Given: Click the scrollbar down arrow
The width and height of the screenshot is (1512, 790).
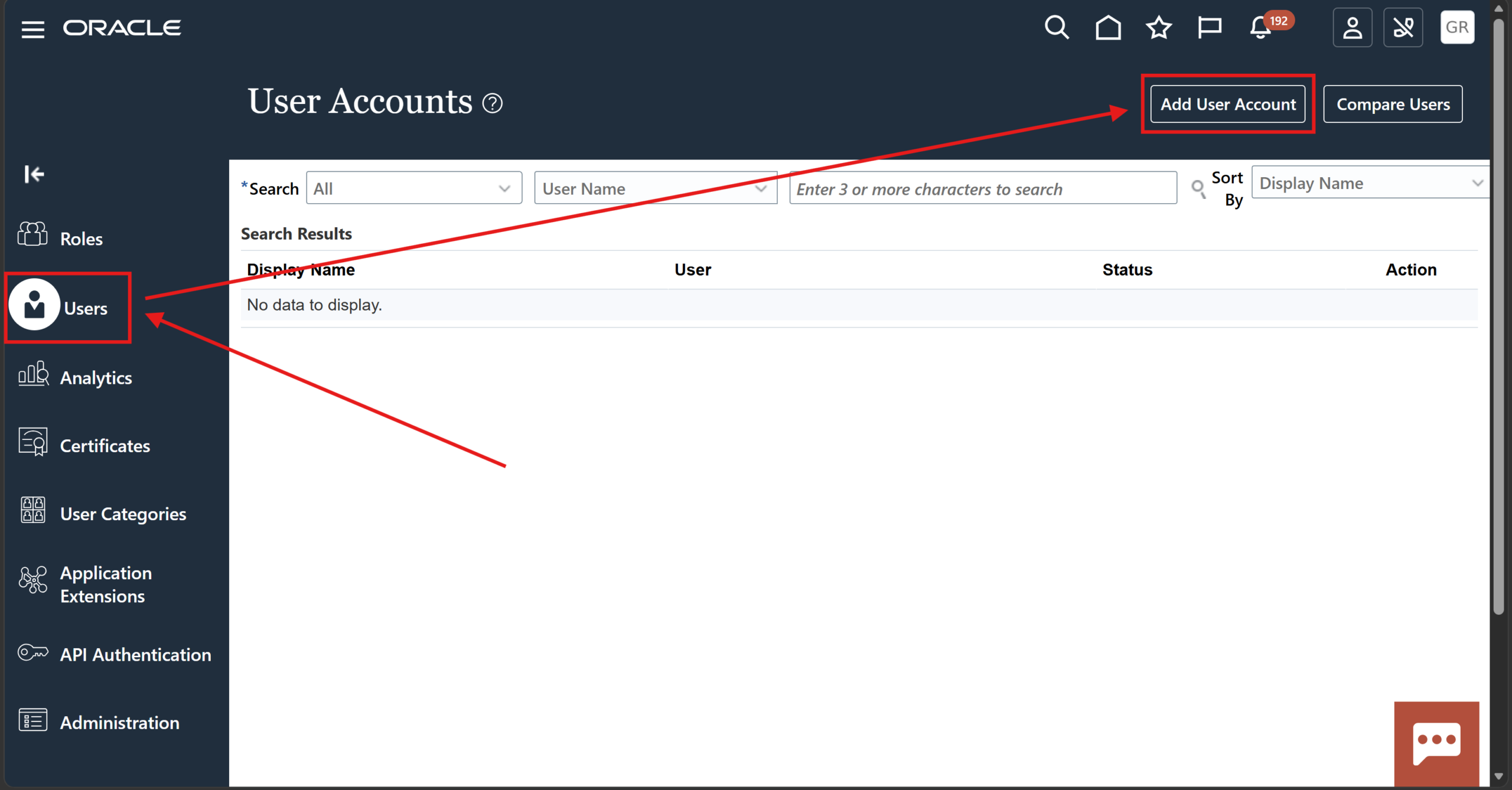Looking at the screenshot, I should (1498, 776).
